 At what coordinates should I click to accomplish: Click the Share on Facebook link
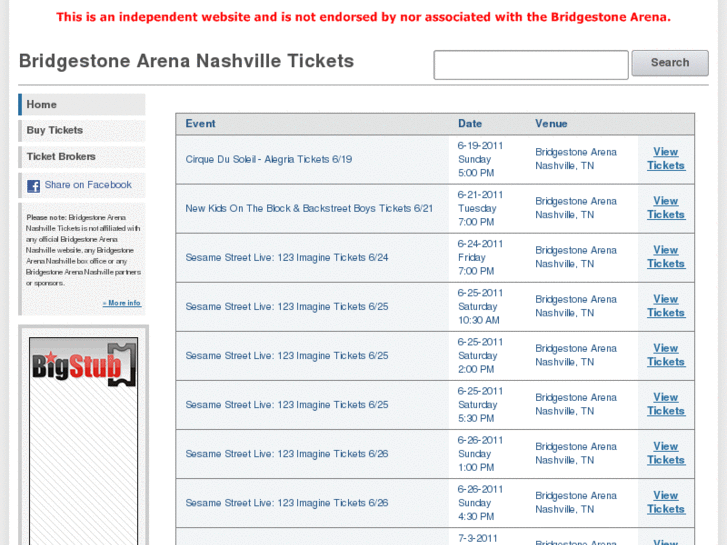click(88, 185)
